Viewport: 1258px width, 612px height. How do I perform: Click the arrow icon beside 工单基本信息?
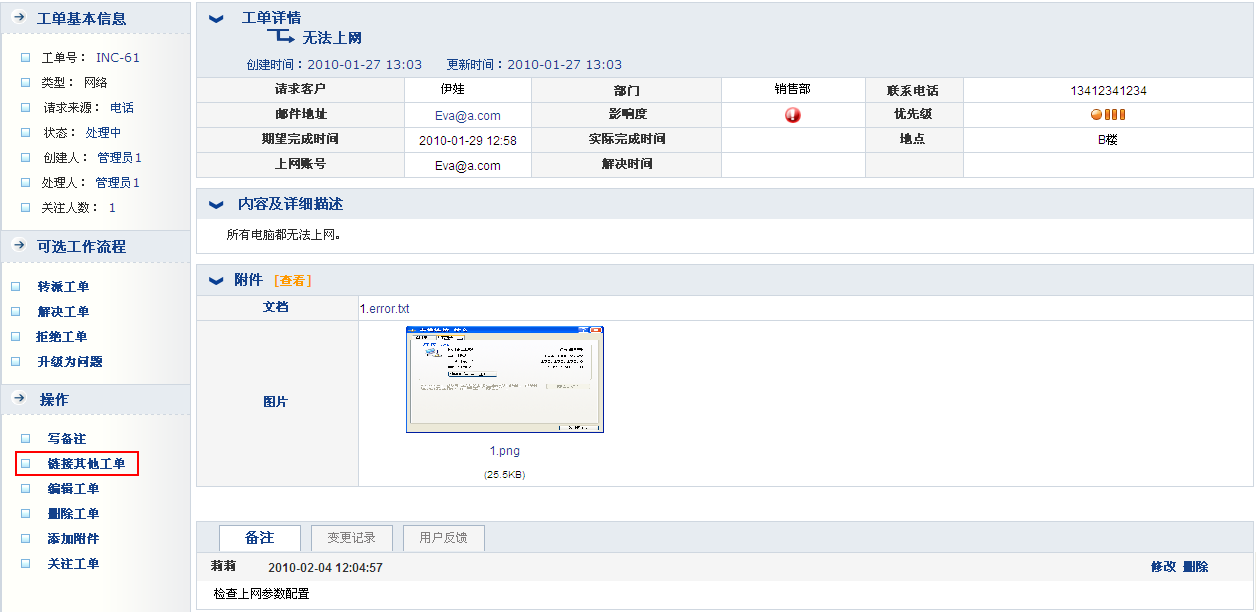(18, 18)
